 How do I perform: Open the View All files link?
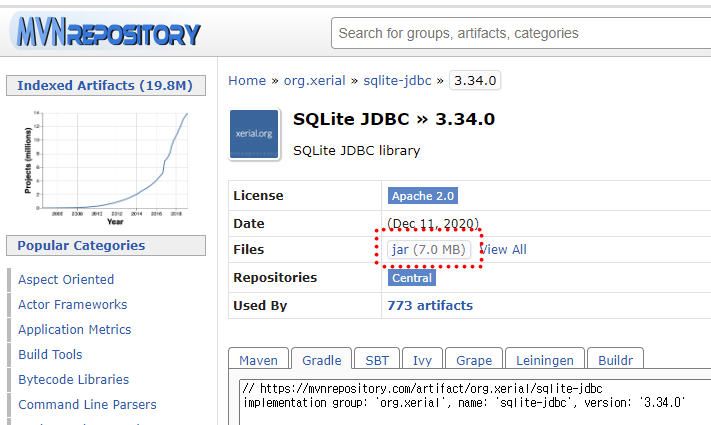click(503, 249)
